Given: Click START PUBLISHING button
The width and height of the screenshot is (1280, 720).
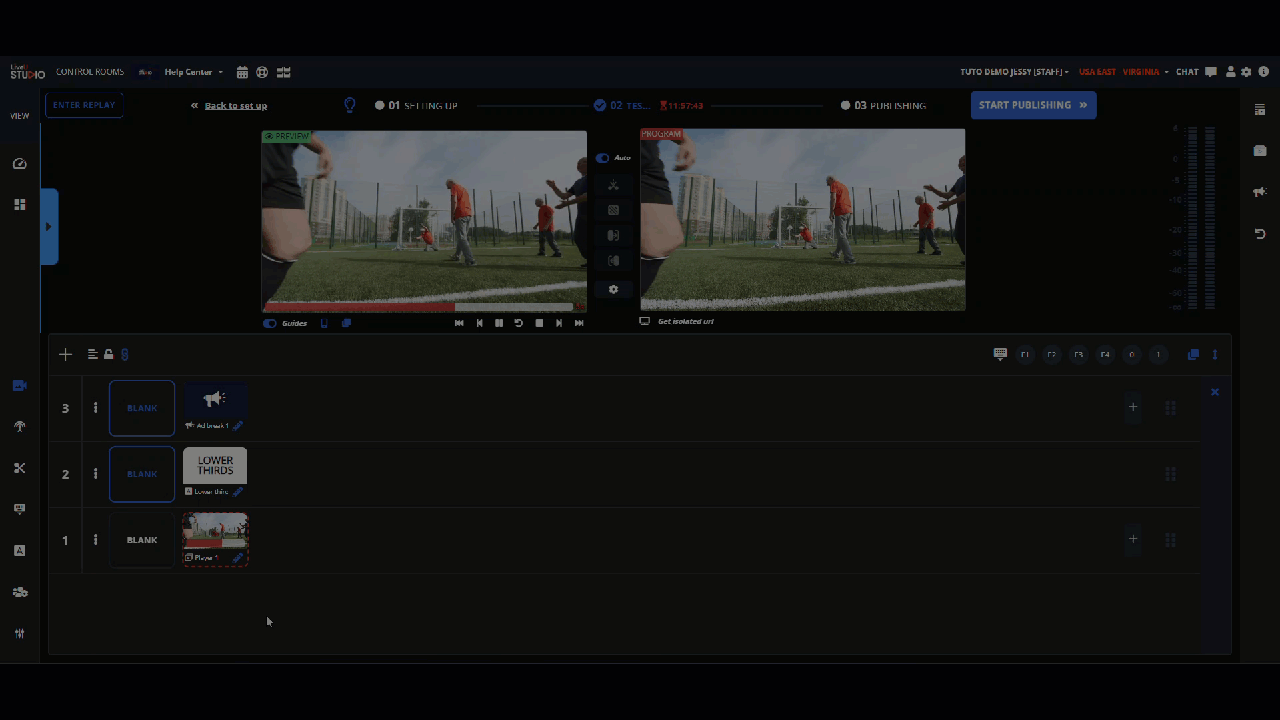Looking at the screenshot, I should 1033,105.
